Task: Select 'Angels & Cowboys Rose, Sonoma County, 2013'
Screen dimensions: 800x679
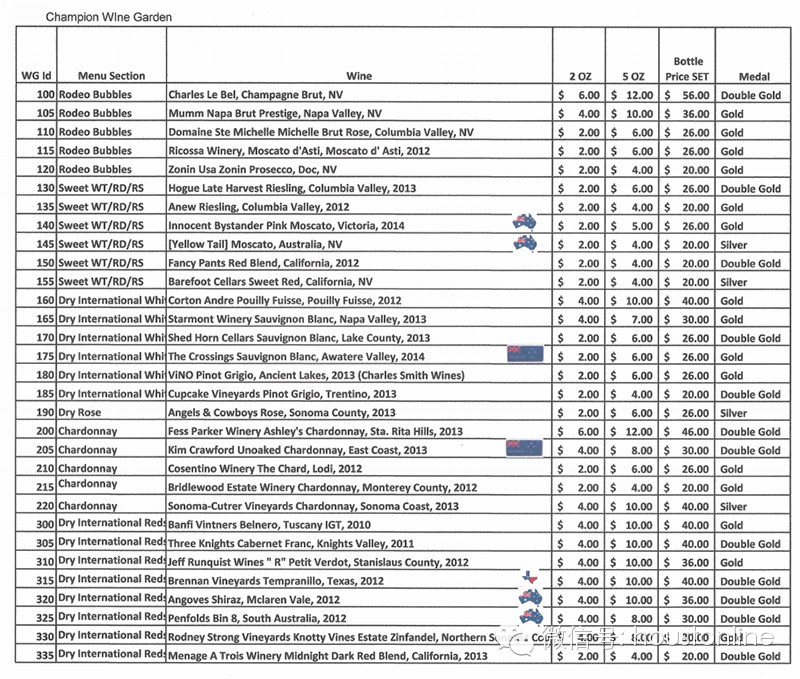Action: click(360, 412)
